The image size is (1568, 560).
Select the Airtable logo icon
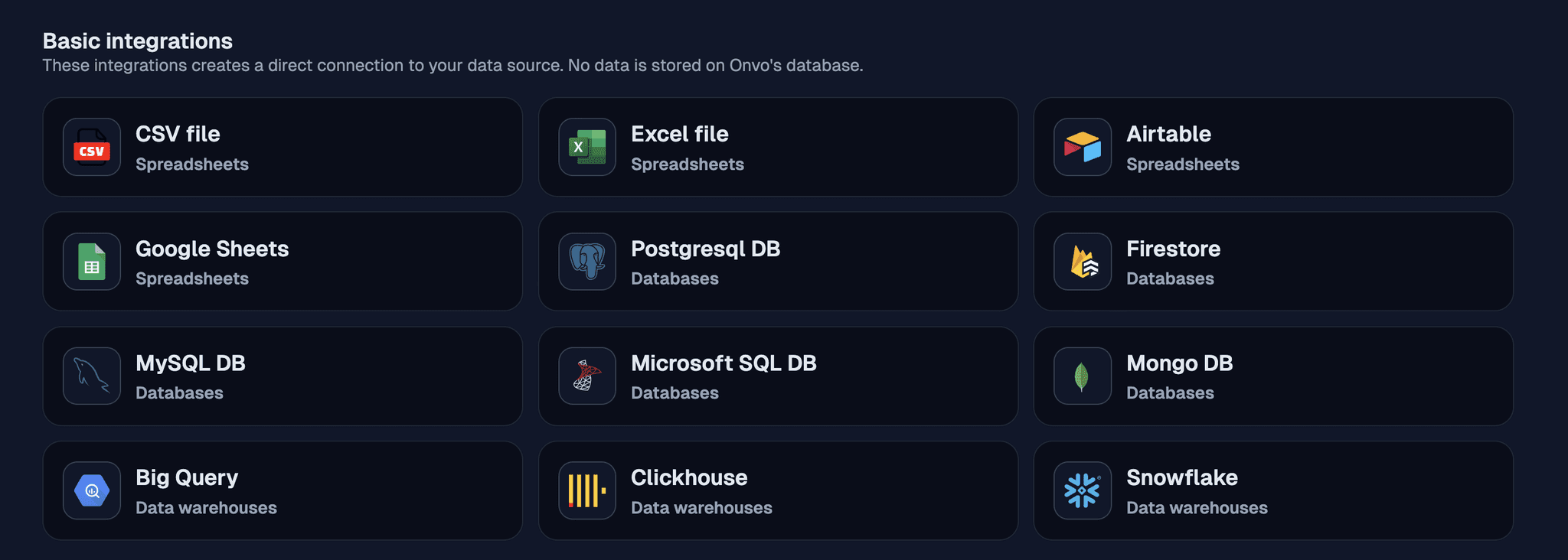(1083, 148)
